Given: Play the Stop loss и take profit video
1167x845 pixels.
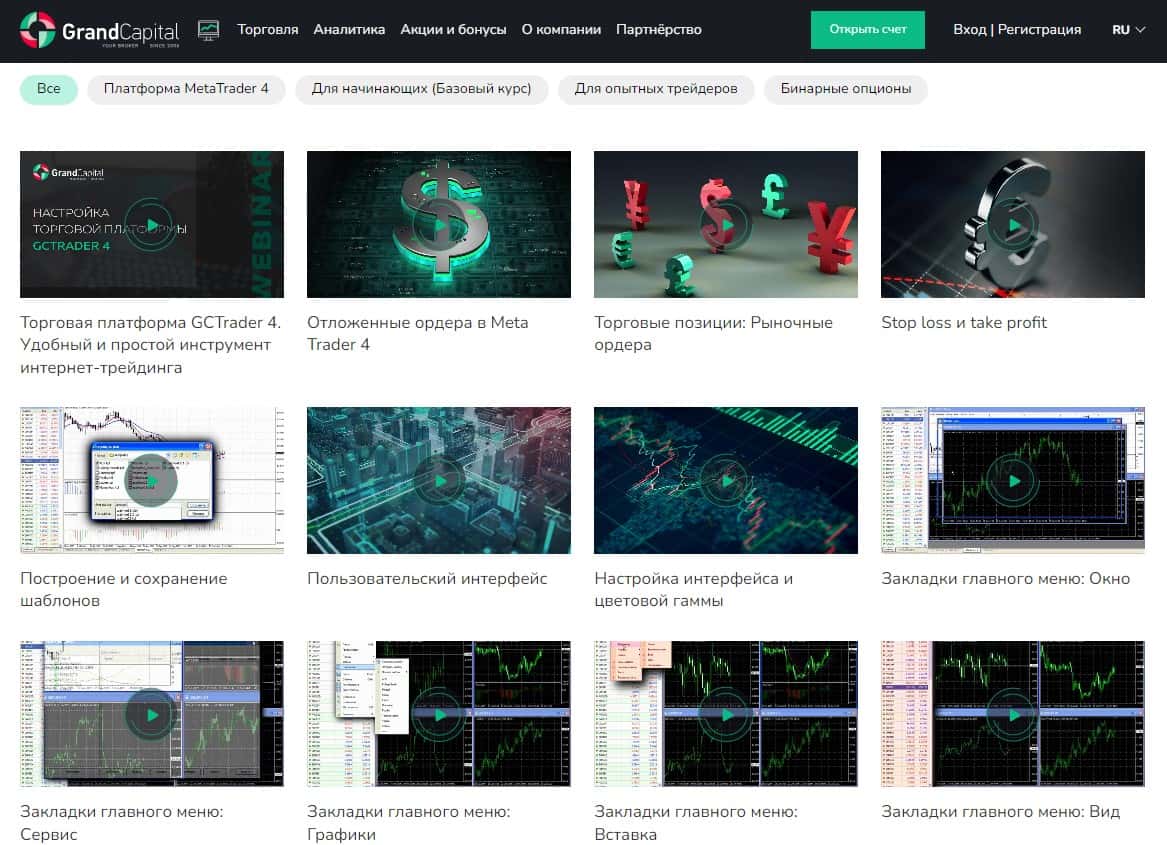Looking at the screenshot, I should [x=1013, y=224].
